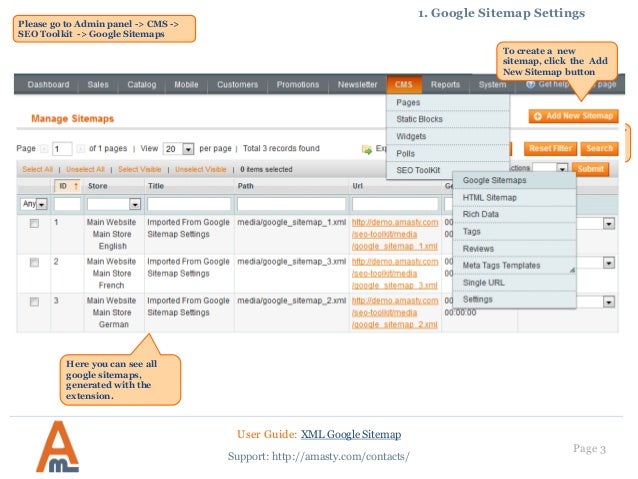
Task: Click the Search button
Action: click(x=599, y=149)
